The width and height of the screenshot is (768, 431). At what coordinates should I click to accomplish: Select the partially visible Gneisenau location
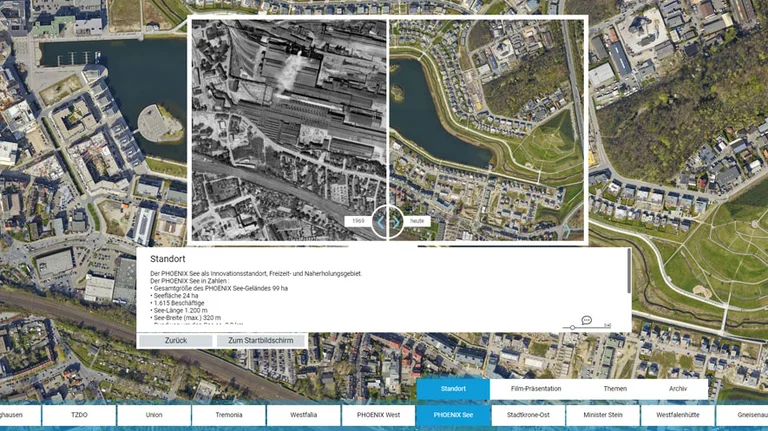pyautogui.click(x=743, y=415)
